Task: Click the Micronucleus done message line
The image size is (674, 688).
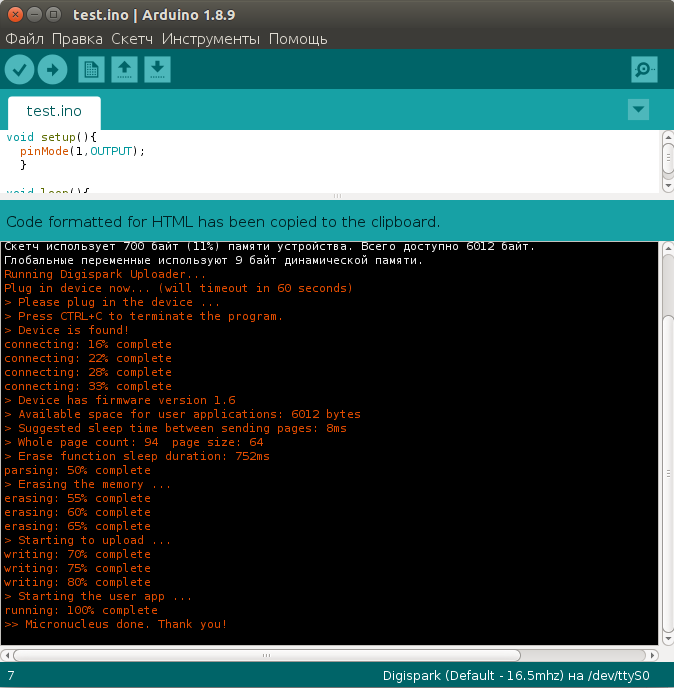Action: pos(116,624)
